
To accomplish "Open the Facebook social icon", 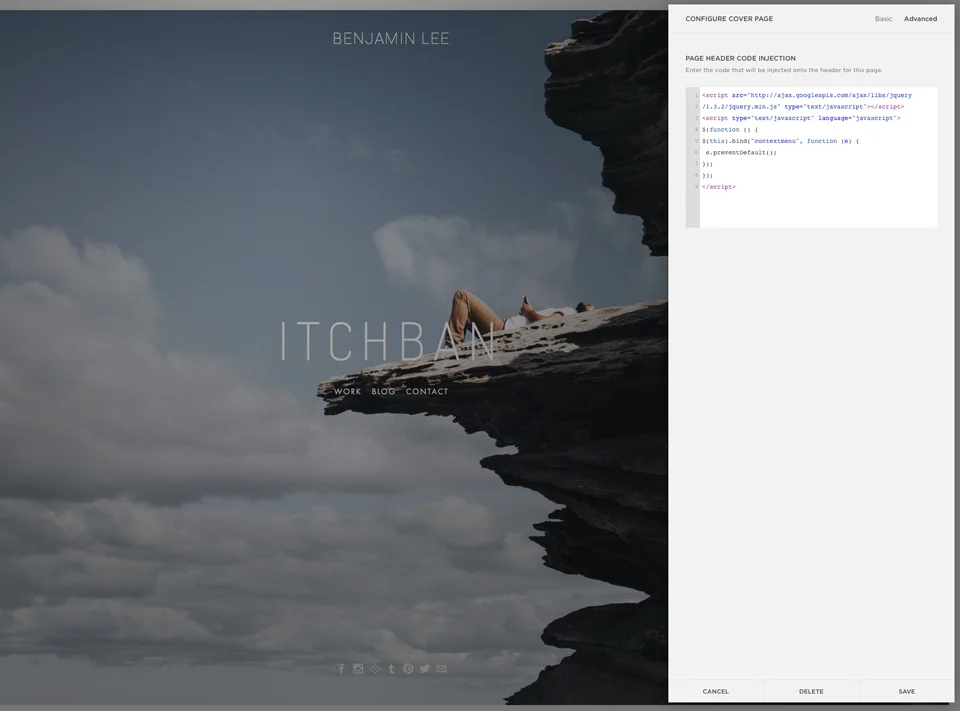I will tap(342, 669).
